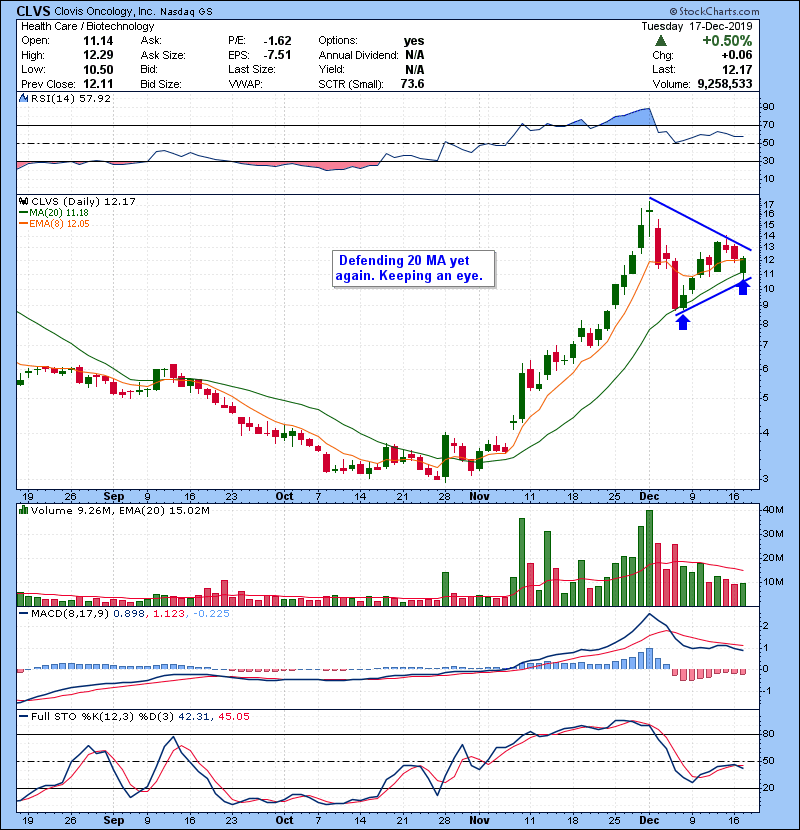
Task: Click the RSI indicator icon beside RSI(14)
Action: coord(23,98)
